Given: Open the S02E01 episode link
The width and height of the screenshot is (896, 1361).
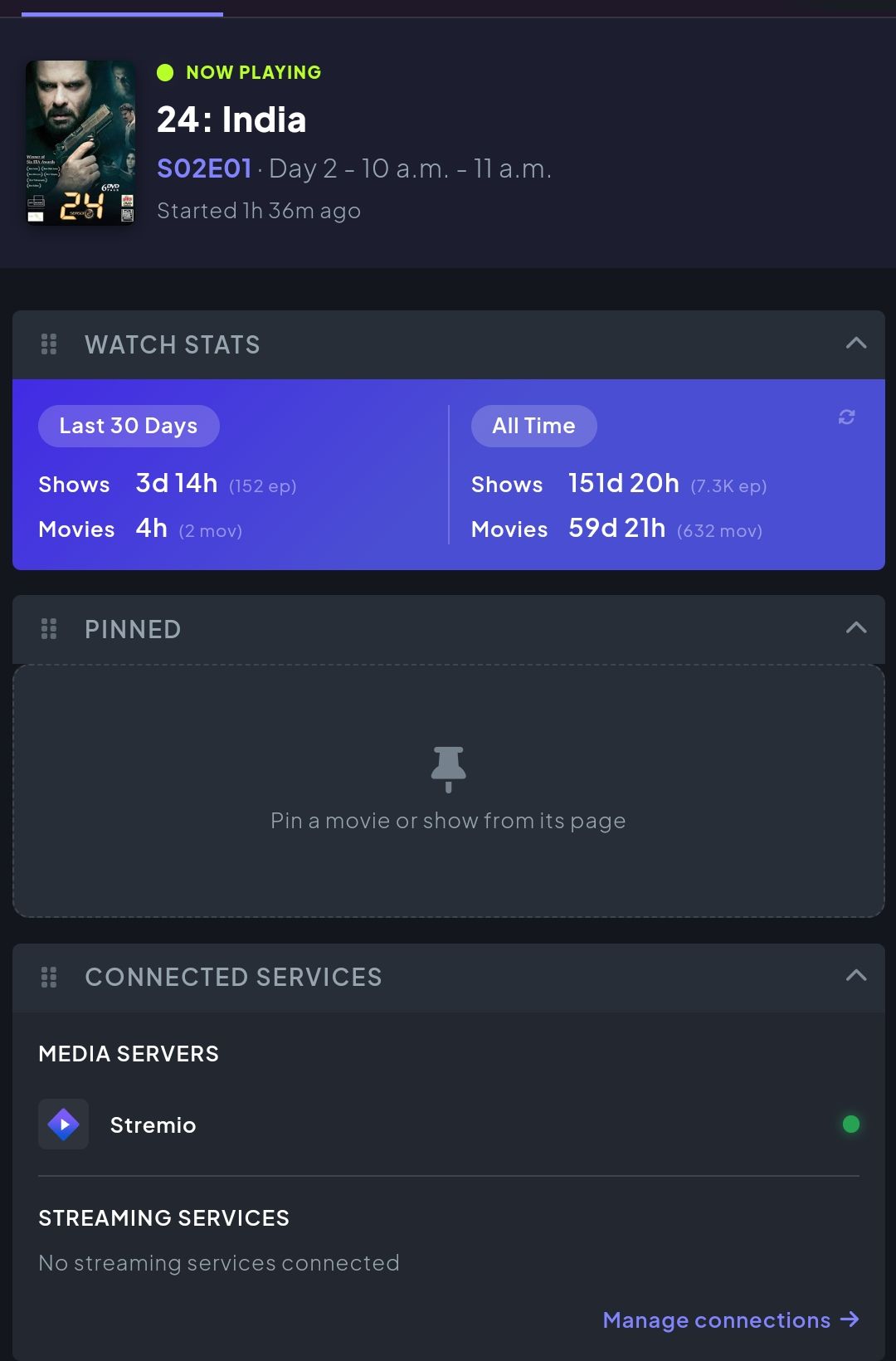Looking at the screenshot, I should click(204, 168).
